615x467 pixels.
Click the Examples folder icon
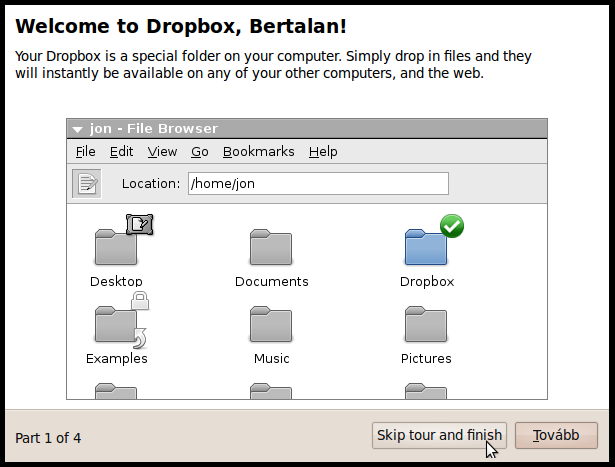(116, 324)
